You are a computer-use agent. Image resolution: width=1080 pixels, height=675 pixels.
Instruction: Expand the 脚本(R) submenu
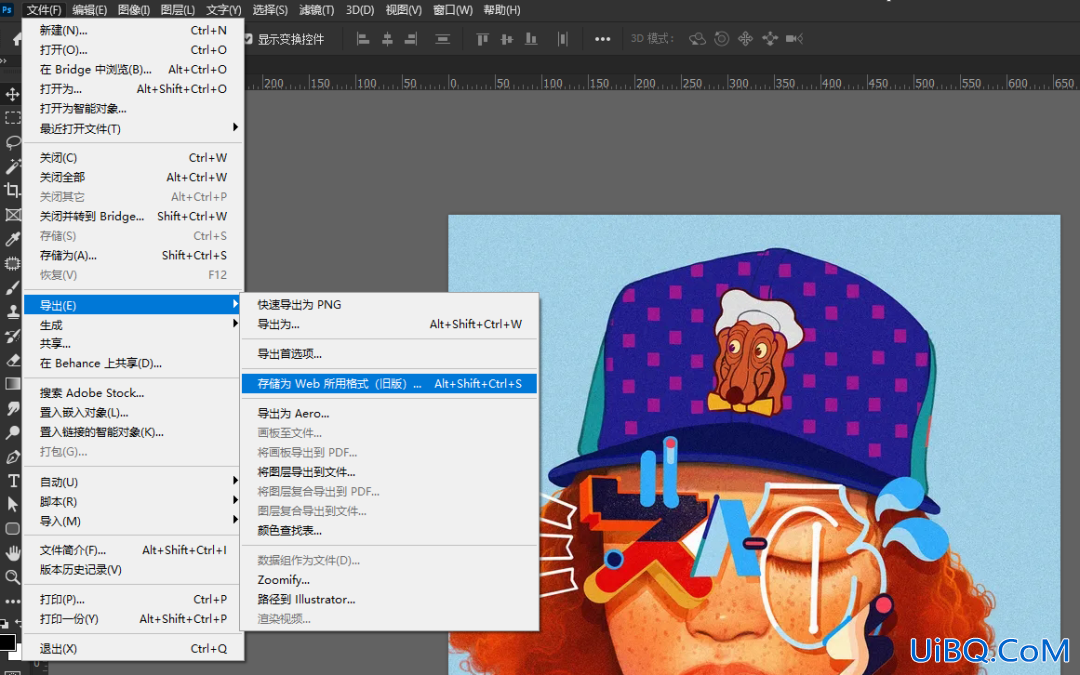coord(134,501)
